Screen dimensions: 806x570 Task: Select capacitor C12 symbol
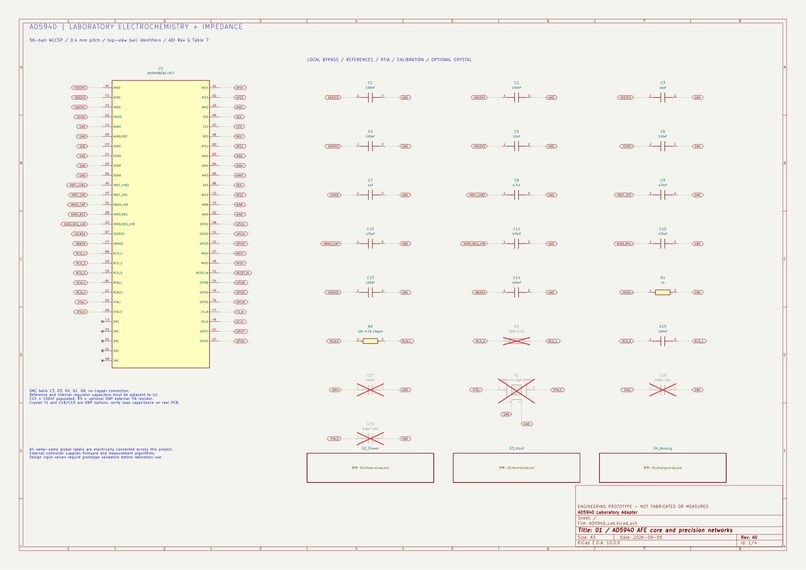663,244
